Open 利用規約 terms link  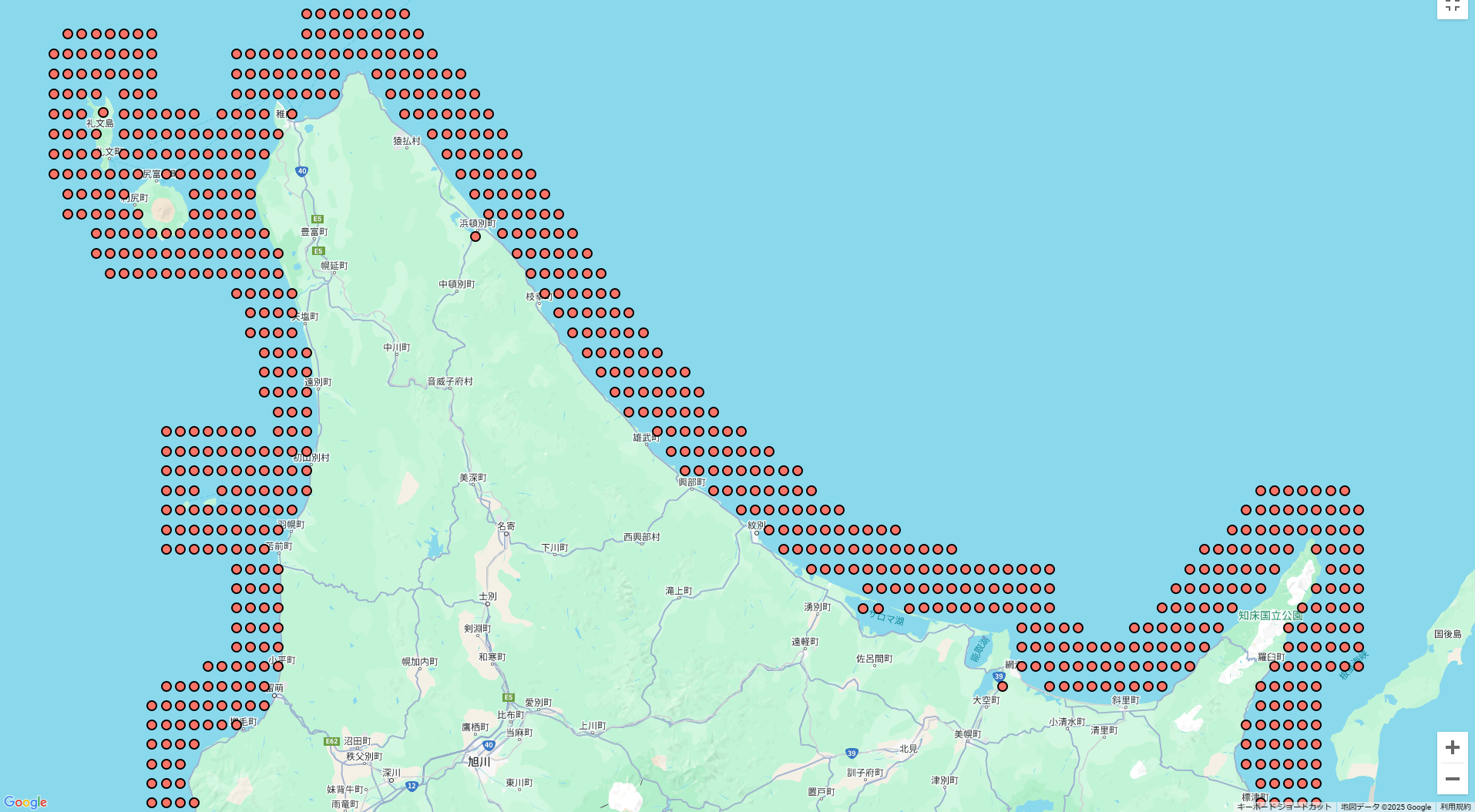[1456, 807]
